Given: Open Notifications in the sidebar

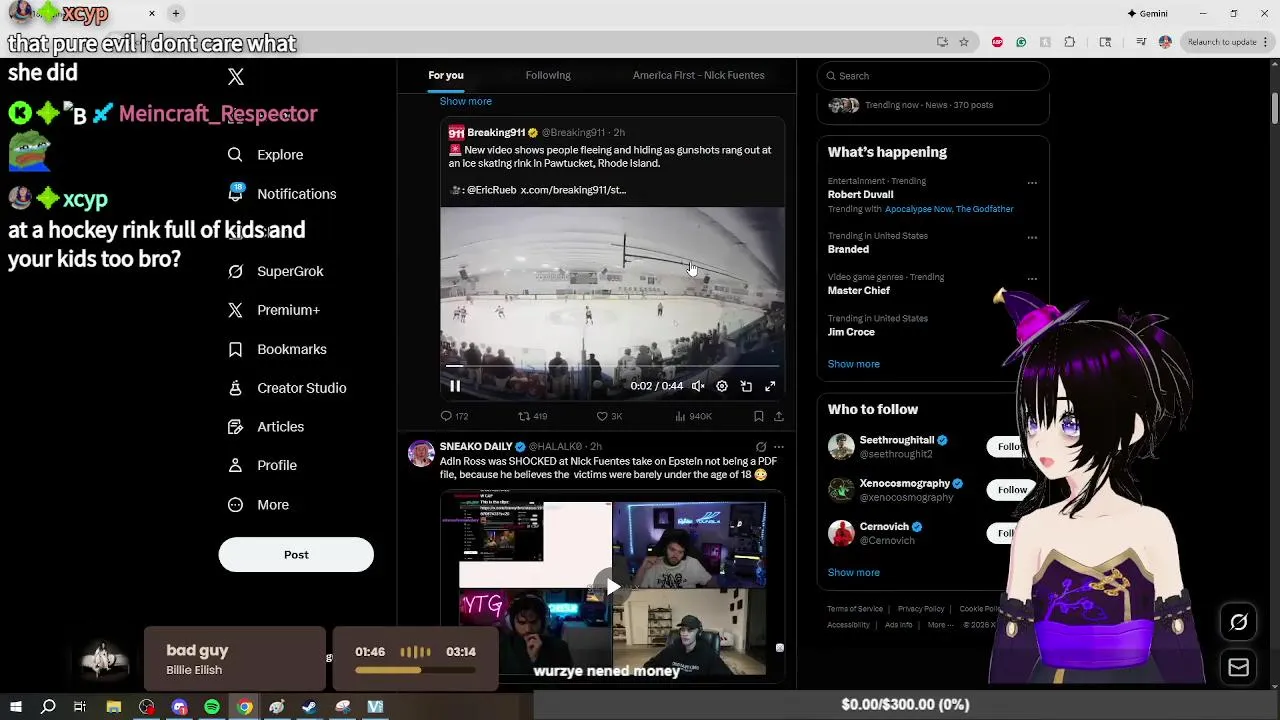Looking at the screenshot, I should coord(281,194).
